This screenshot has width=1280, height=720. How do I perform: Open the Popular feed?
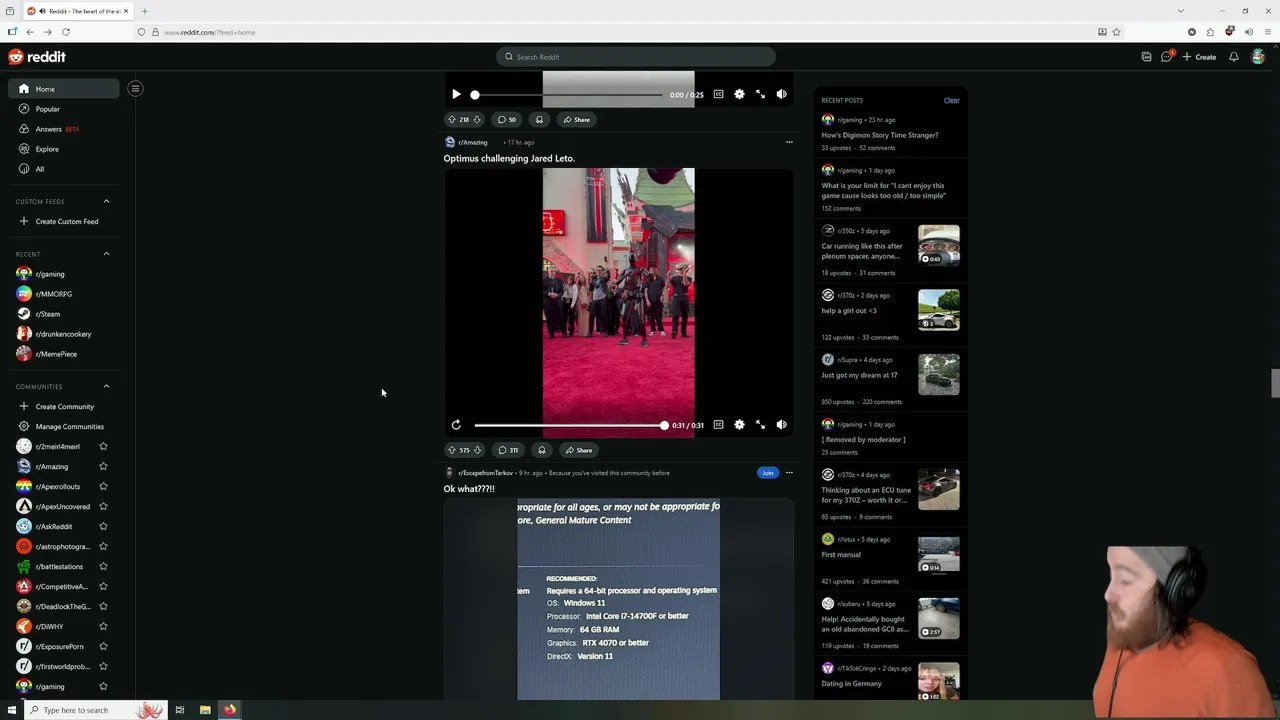pos(64,109)
